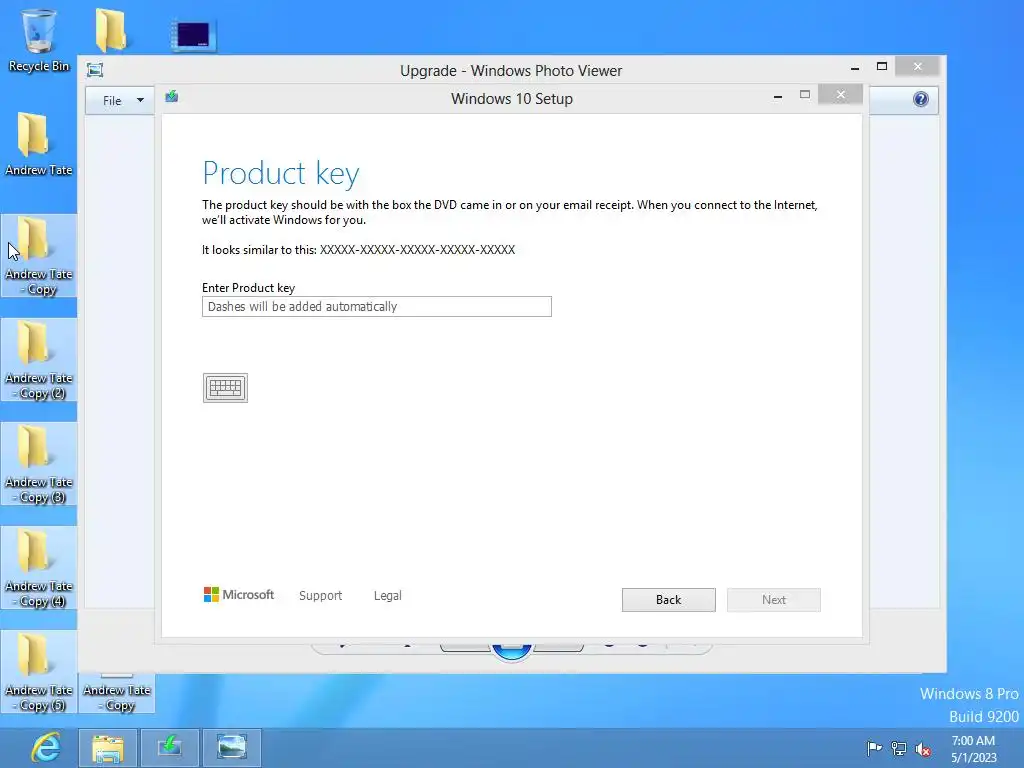Select the Andrew Tate folder
Viewport: 1024px width, 768px height.
39,144
